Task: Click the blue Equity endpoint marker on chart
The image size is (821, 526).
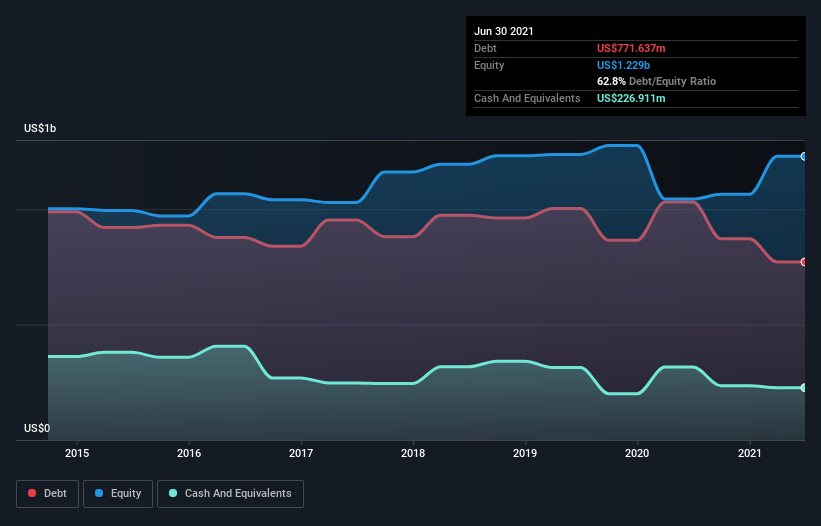Action: click(x=804, y=156)
